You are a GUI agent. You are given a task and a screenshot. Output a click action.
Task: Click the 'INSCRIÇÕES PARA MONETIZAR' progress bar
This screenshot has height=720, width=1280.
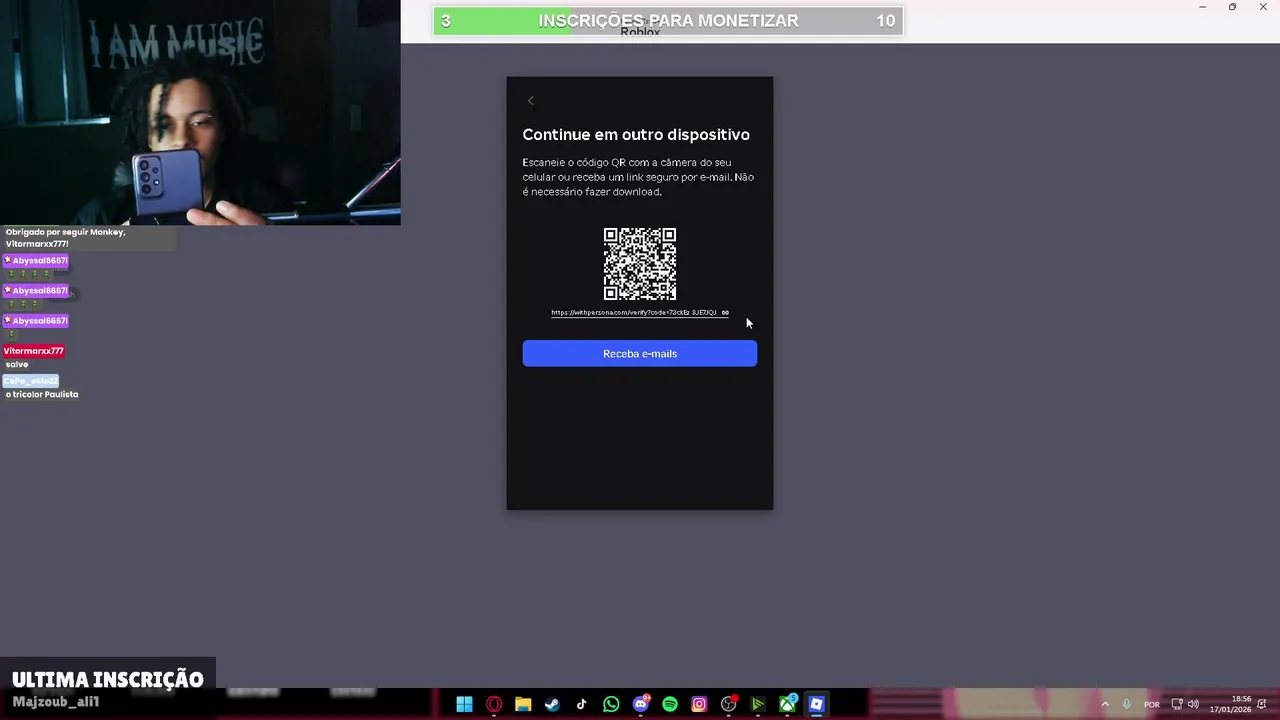(668, 21)
